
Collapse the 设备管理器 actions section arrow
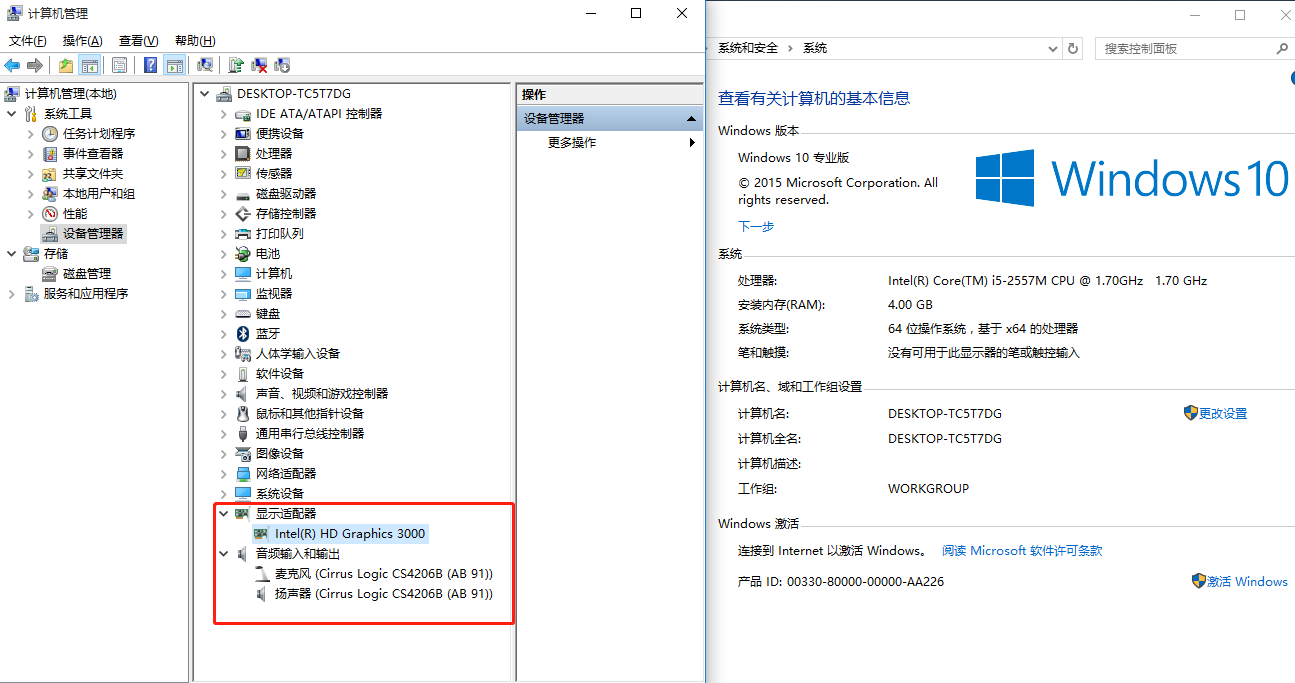(x=691, y=118)
